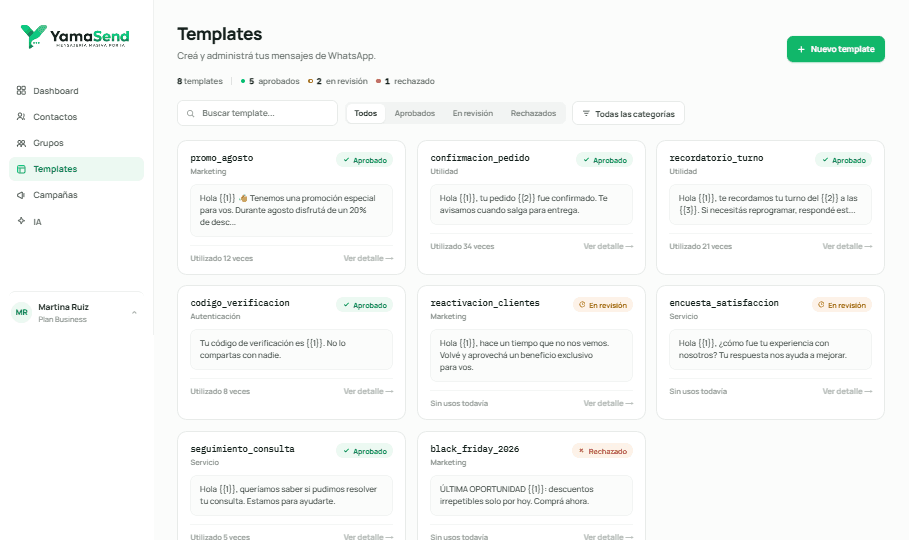Click the Templates sidebar icon
This screenshot has height=540, width=909.
(21, 169)
